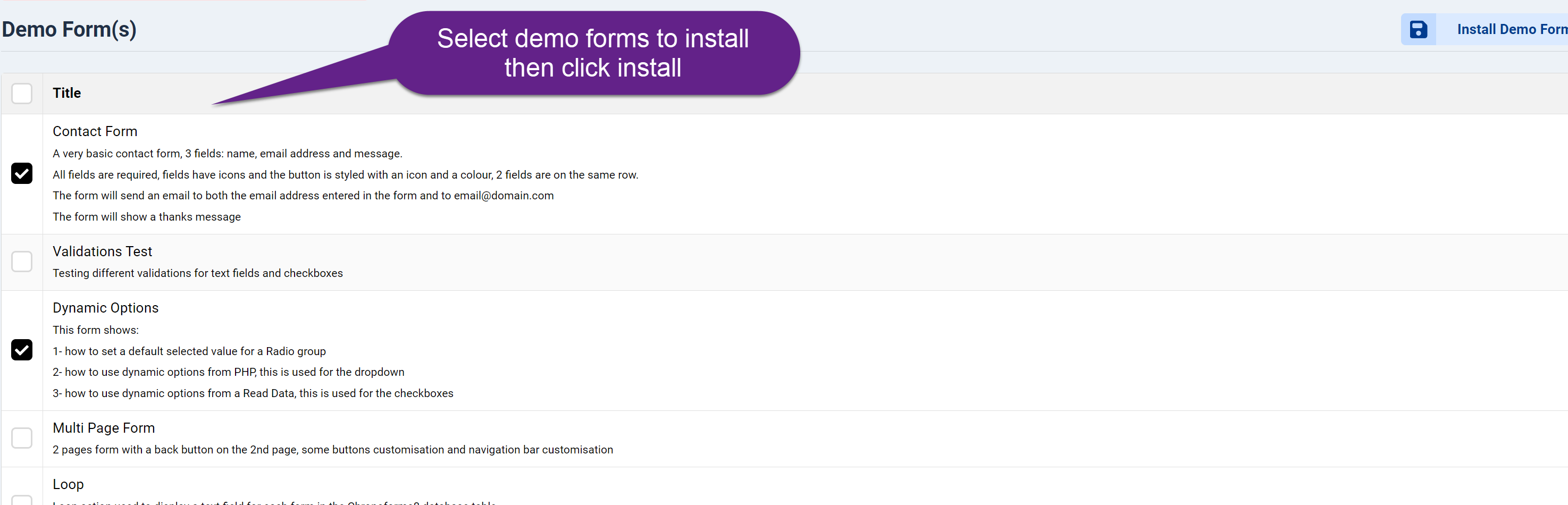This screenshot has width=1568, height=505.
Task: Click the save icon beside Install Demo Form
Action: pyautogui.click(x=1418, y=29)
